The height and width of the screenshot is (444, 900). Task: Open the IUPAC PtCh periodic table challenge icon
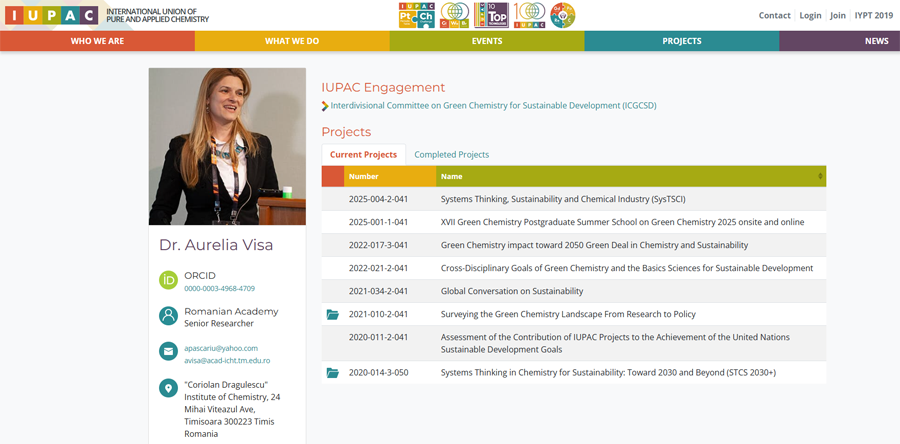[x=416, y=15]
